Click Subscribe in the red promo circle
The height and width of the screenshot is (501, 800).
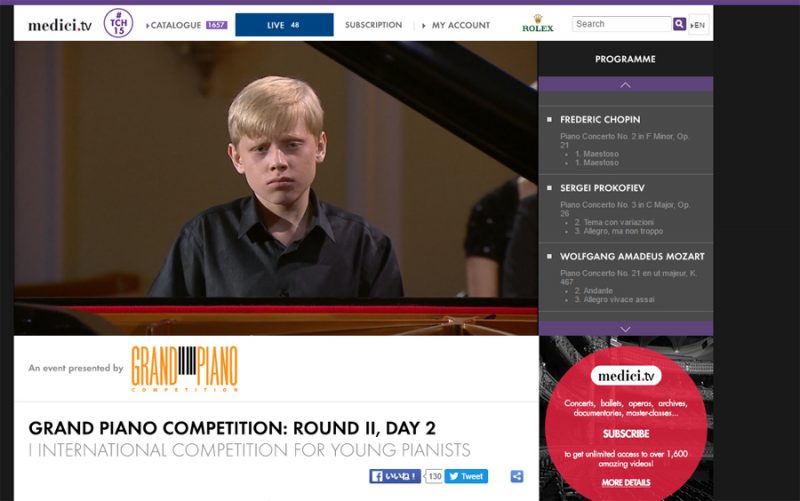pos(626,434)
